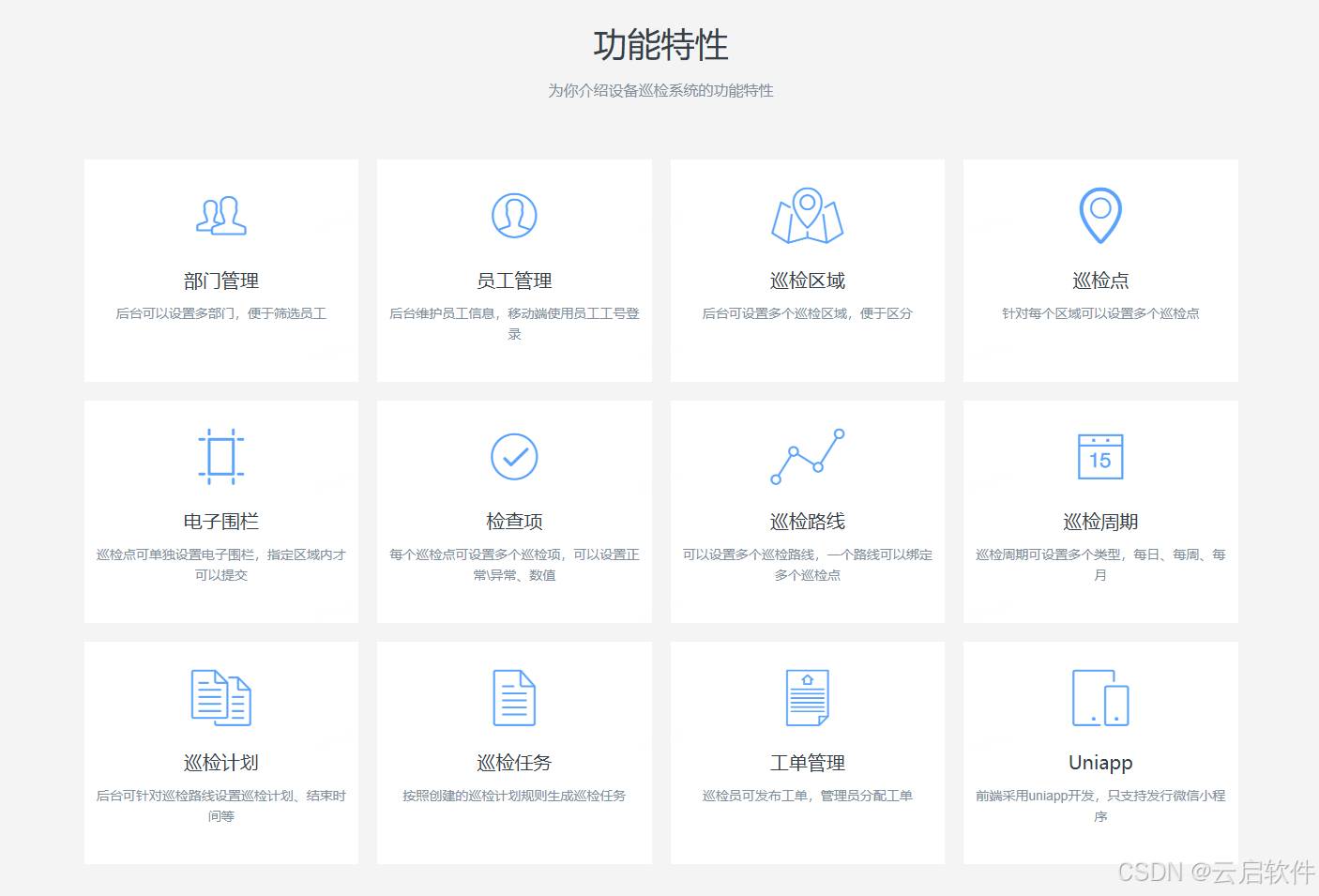Click the 员工管理 user avatar icon
The width and height of the screenshot is (1319, 896).
(514, 216)
